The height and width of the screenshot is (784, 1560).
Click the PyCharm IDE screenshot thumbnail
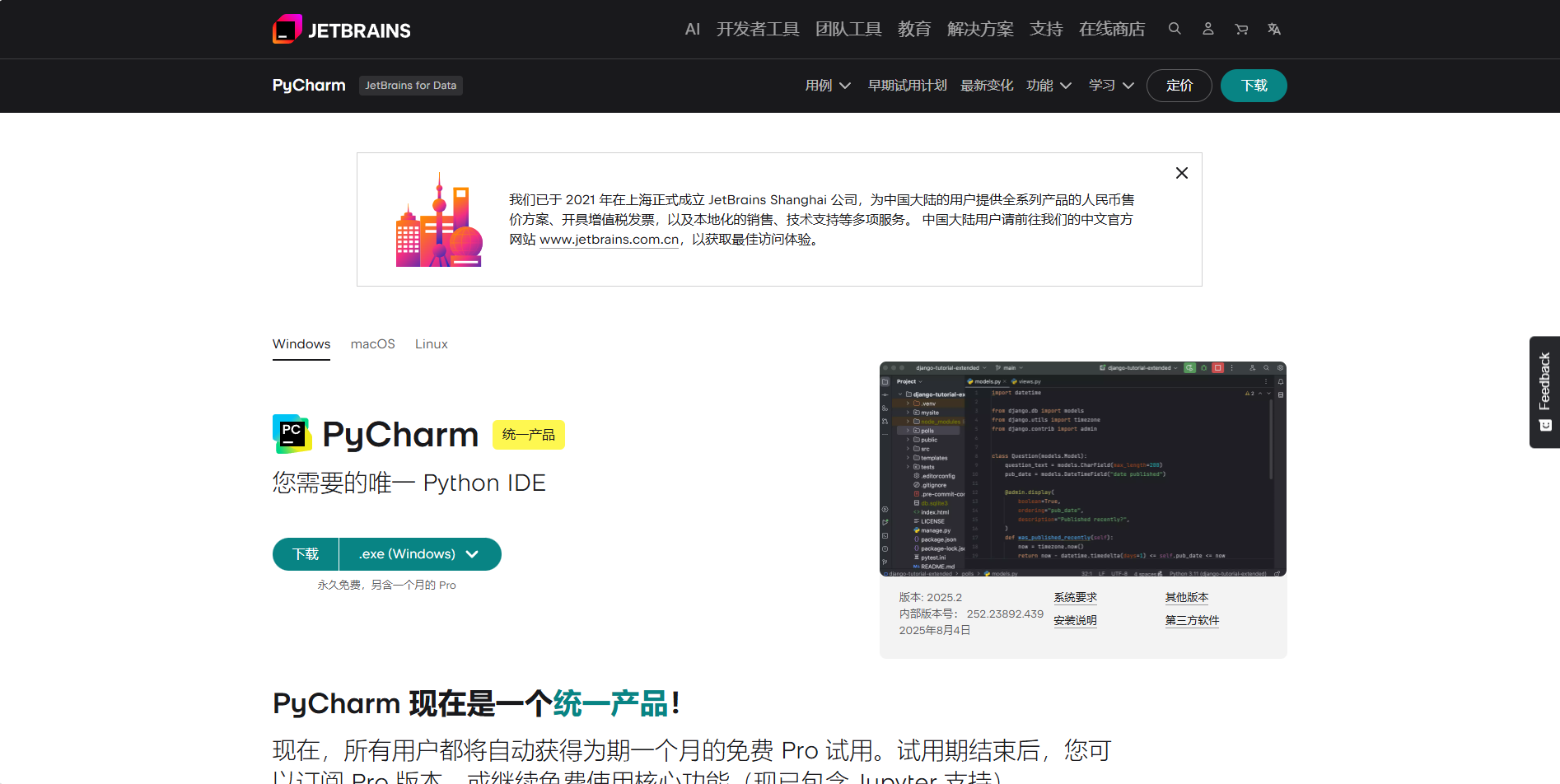pyautogui.click(x=1083, y=469)
